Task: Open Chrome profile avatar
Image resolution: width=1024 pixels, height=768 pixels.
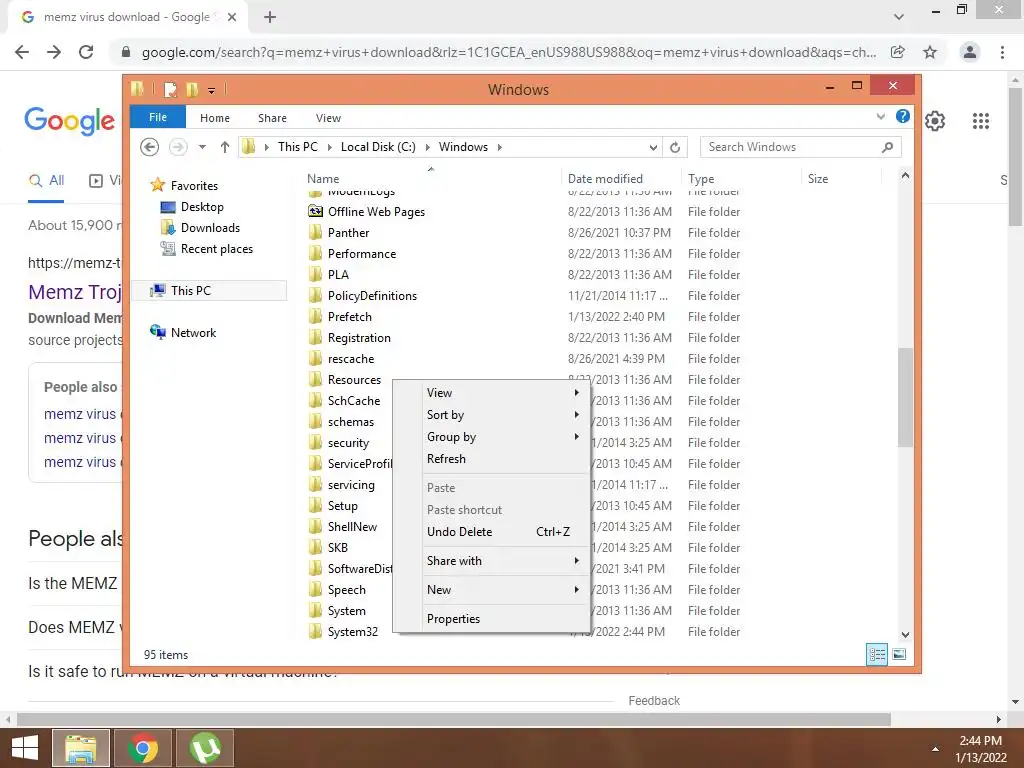Action: tap(970, 52)
